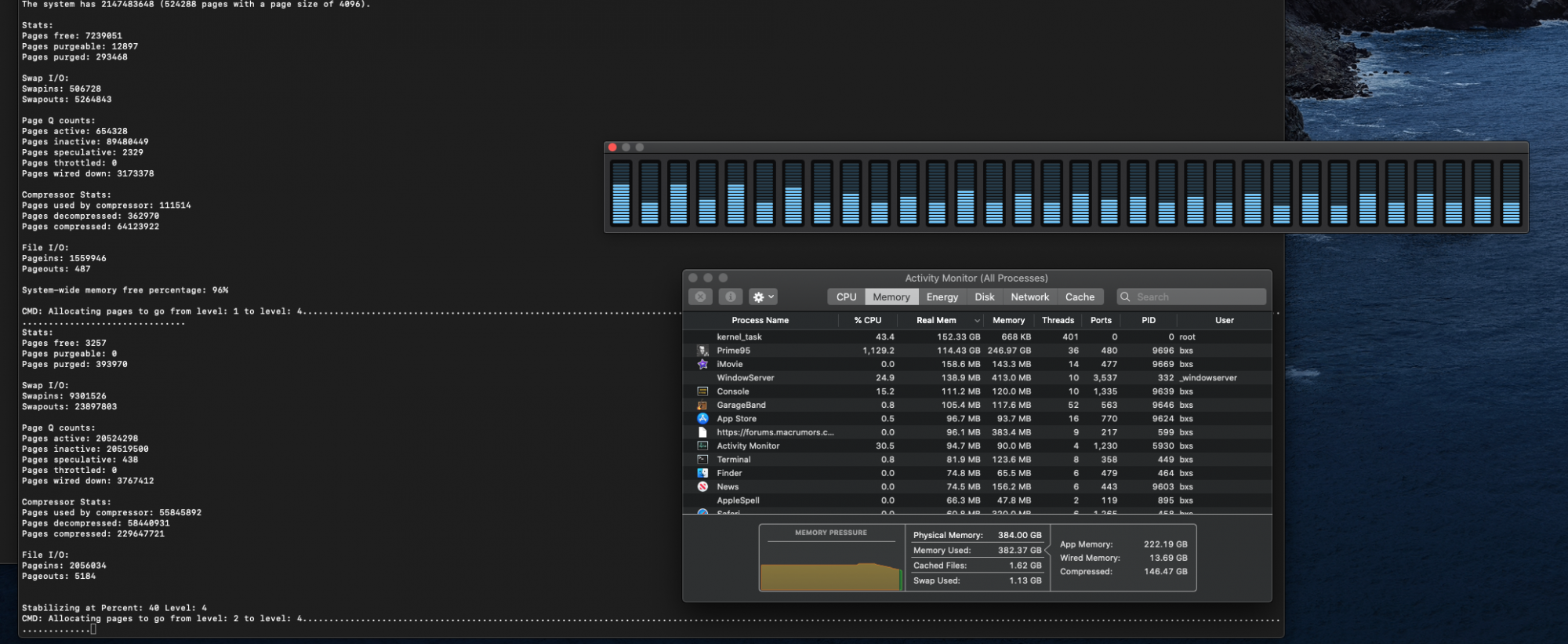Switch to the Disk tab

(x=985, y=297)
